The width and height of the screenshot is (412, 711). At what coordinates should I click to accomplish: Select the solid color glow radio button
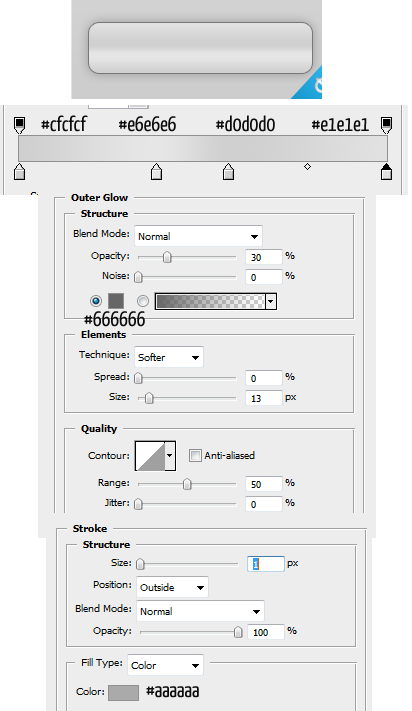point(96,301)
